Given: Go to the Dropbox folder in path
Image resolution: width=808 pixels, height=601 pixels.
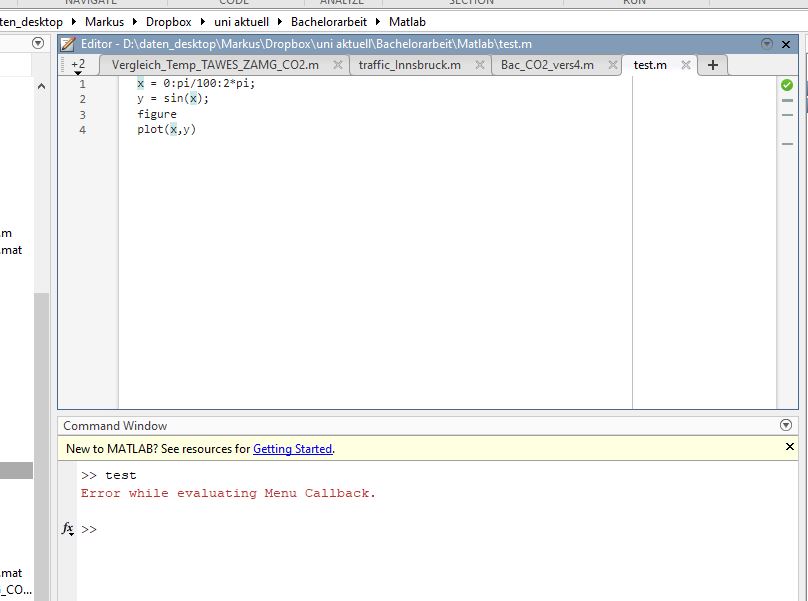Looking at the screenshot, I should tap(168, 21).
